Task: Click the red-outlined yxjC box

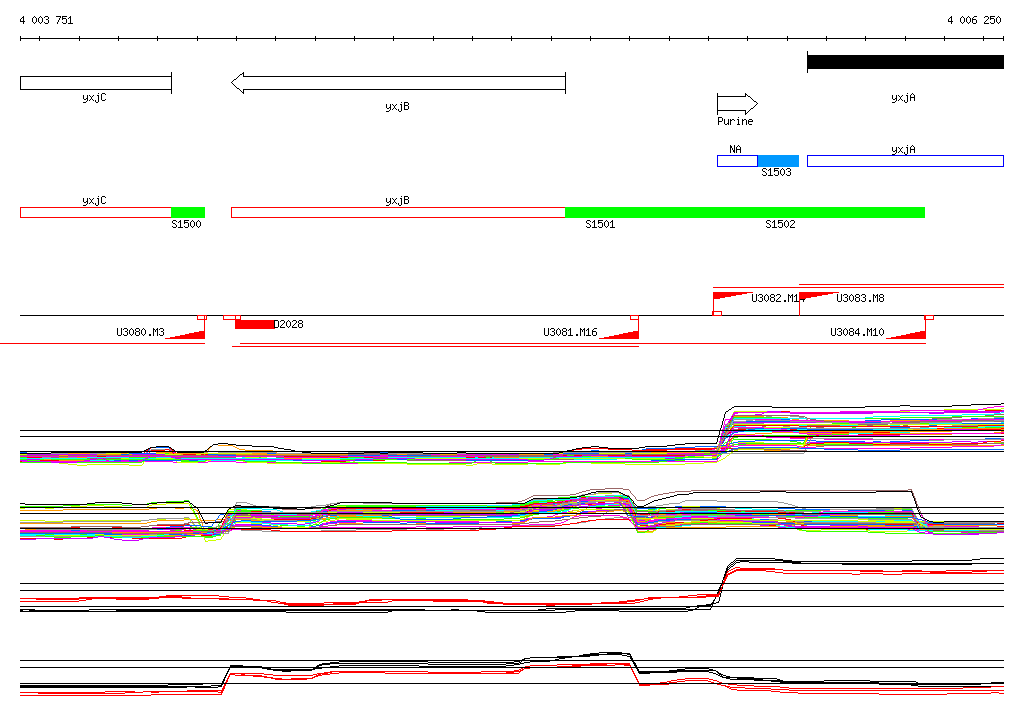Action: (96, 212)
